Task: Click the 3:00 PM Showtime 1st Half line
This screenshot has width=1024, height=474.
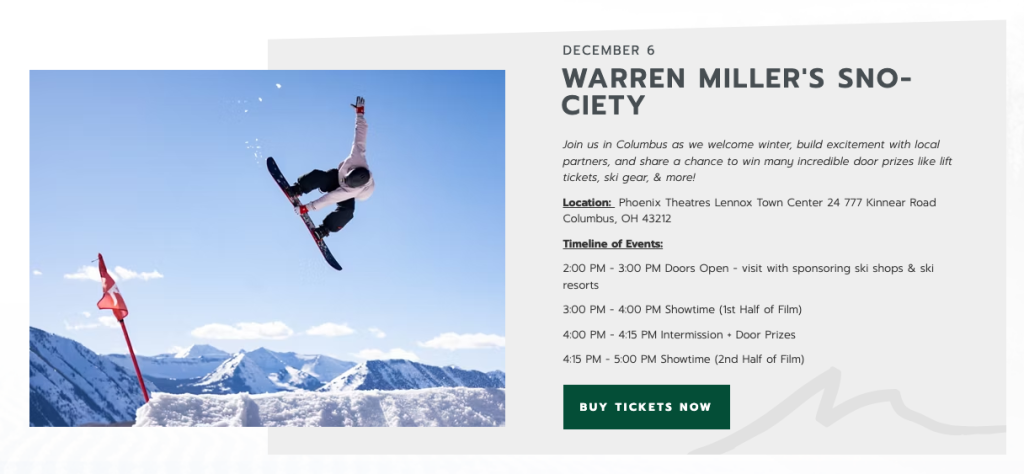Action: point(682,309)
